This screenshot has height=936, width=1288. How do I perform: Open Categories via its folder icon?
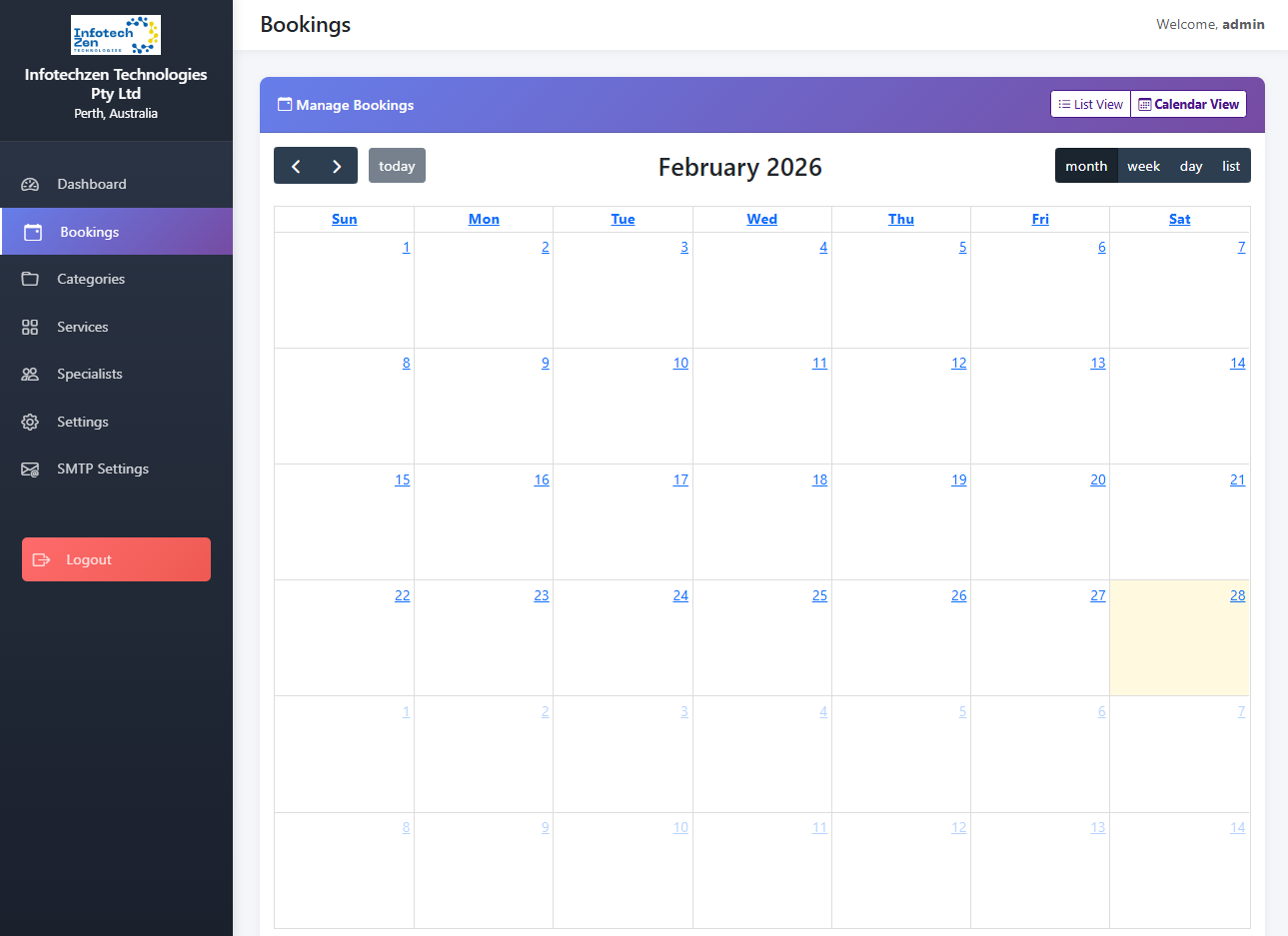pos(29,279)
